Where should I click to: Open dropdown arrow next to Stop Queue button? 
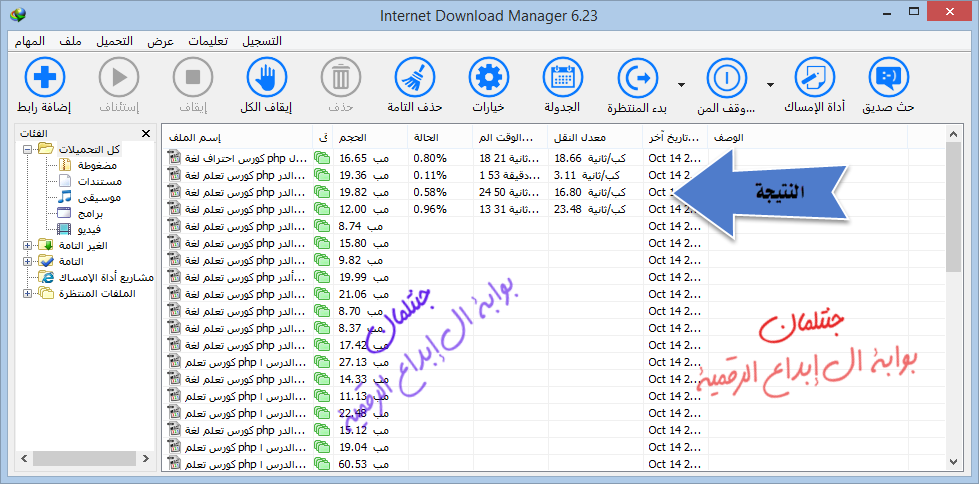(770, 84)
